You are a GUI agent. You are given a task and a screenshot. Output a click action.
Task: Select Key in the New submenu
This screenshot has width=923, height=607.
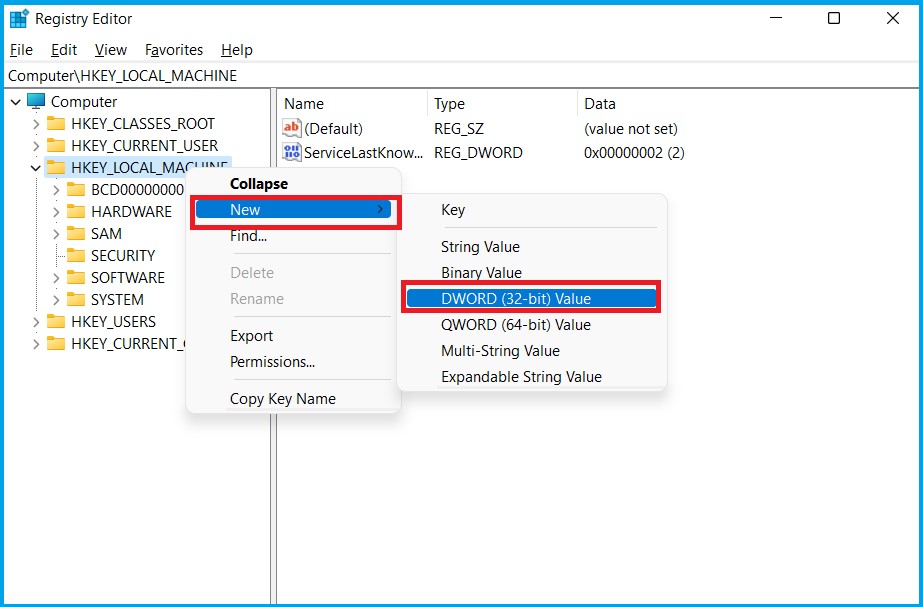(x=532, y=210)
